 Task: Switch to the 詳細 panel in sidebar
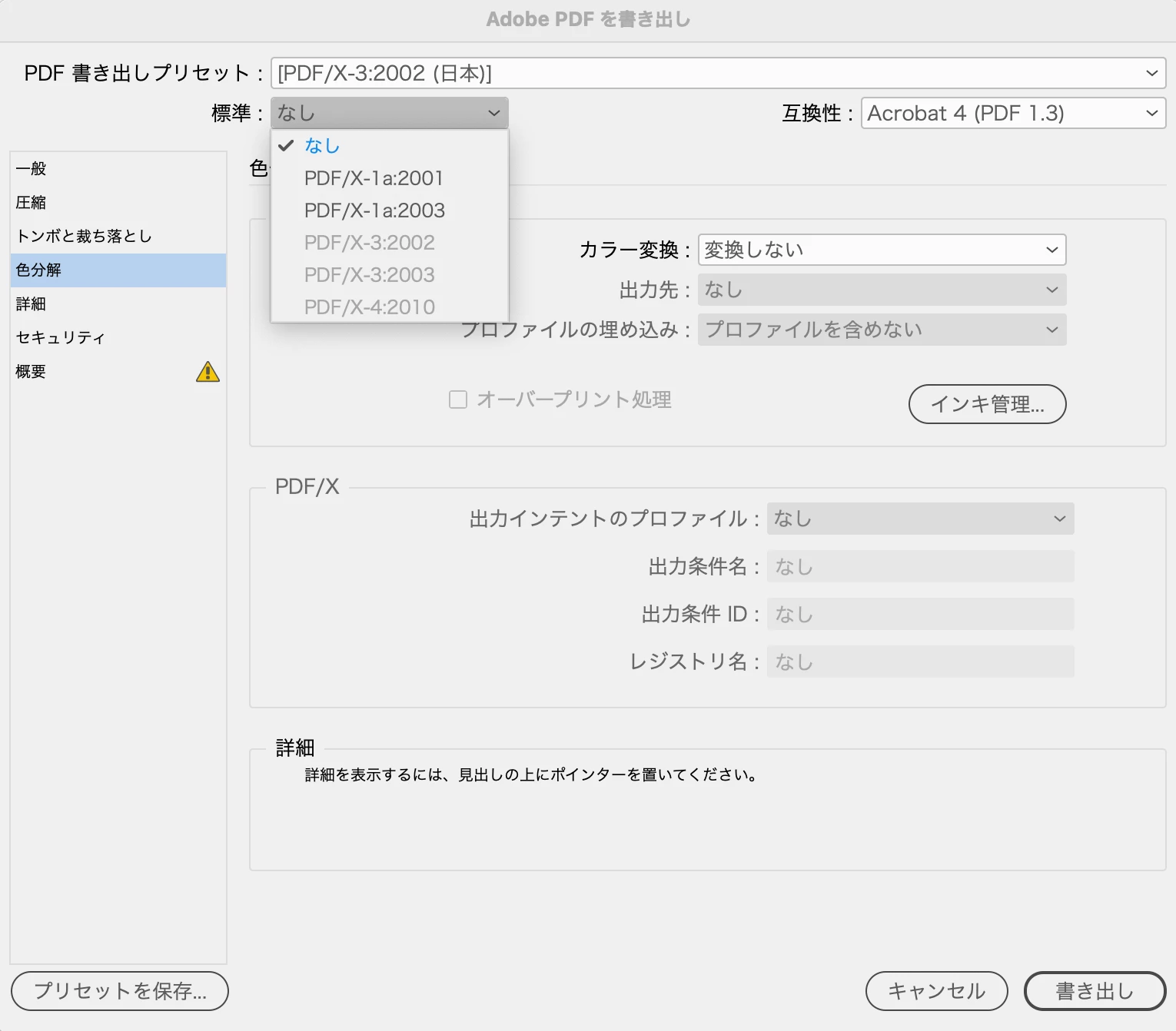pos(118,304)
